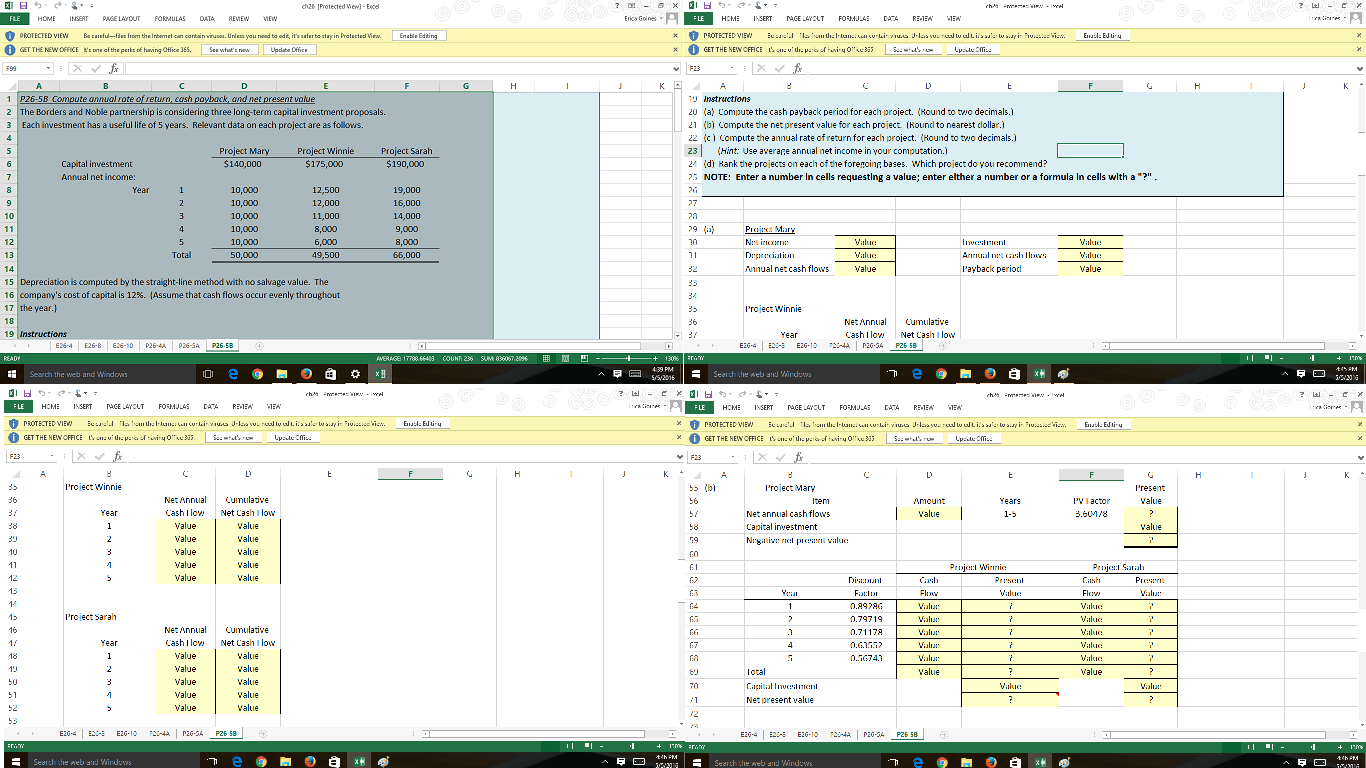Screen dimensions: 1366x768
Task: Select PV factor 3.60478 cell, bottom-right window
Action: (1091, 513)
